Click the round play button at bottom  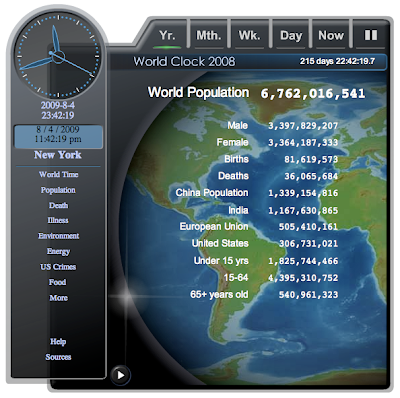tap(120, 375)
